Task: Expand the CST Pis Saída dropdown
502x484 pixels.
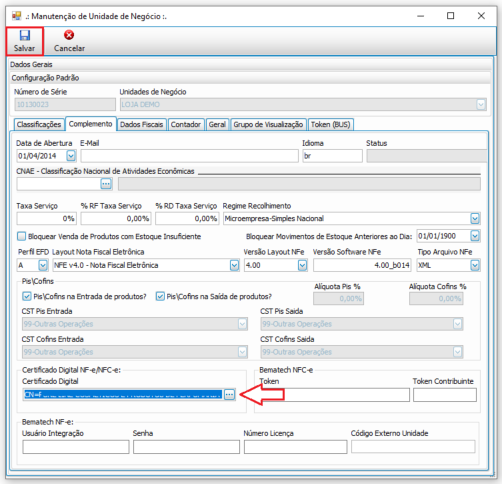Action: click(x=457, y=324)
